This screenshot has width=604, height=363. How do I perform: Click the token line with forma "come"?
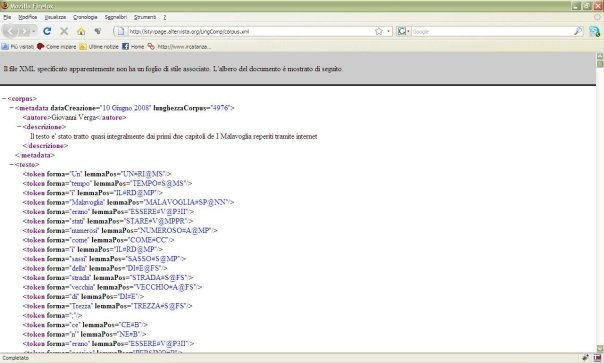pyautogui.click(x=99, y=240)
